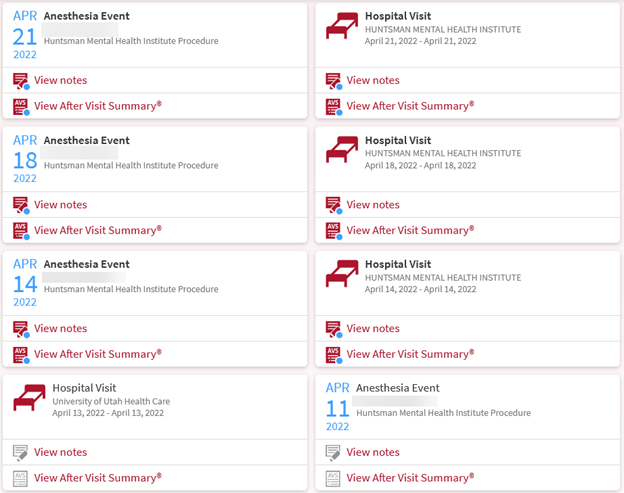This screenshot has width=624, height=493.
Task: Click the AVS icon for April 21 Anesthesia Event
Action: (21, 106)
